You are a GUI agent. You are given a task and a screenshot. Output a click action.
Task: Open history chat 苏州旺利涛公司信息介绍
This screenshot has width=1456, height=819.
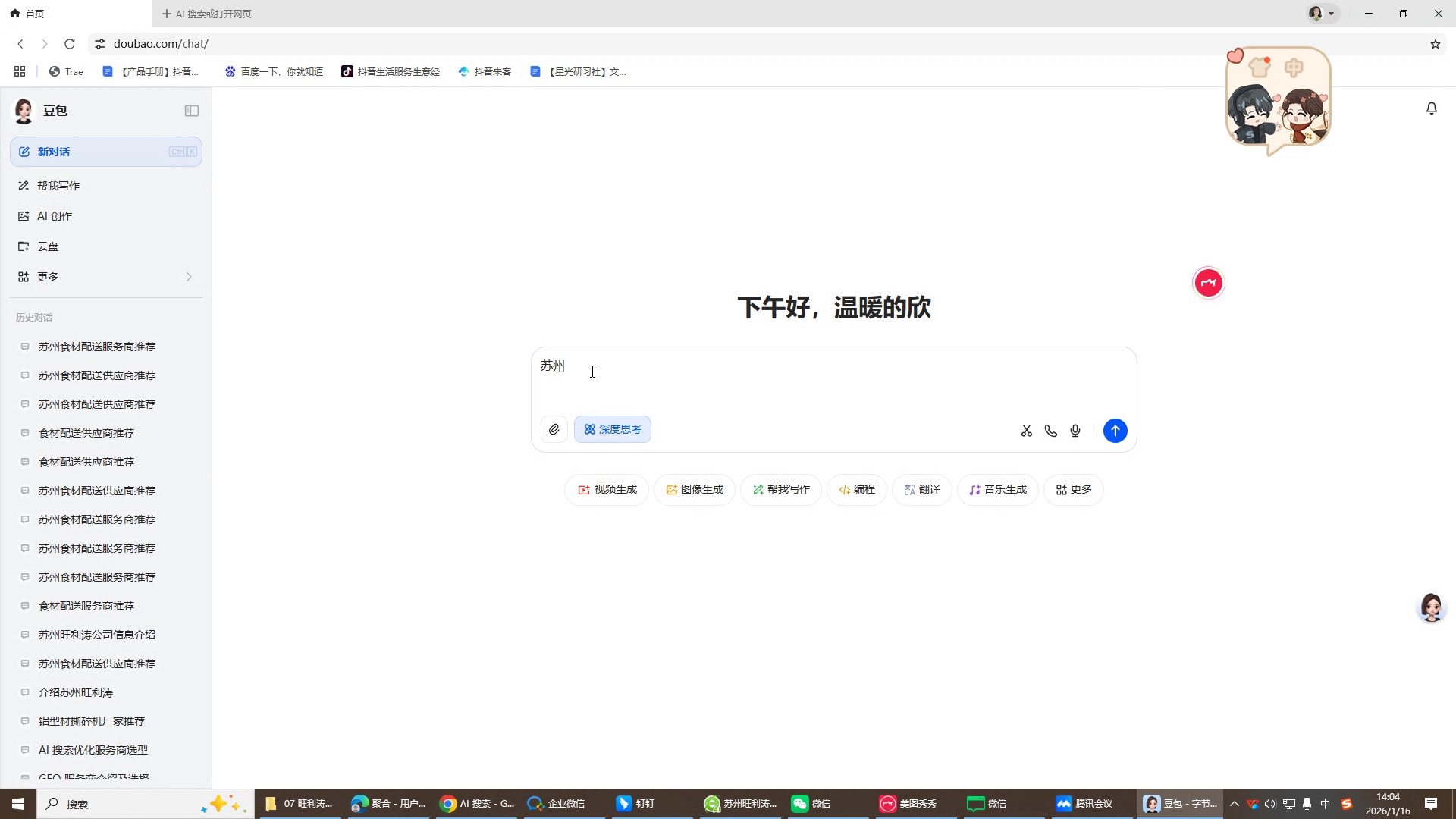tap(96, 635)
